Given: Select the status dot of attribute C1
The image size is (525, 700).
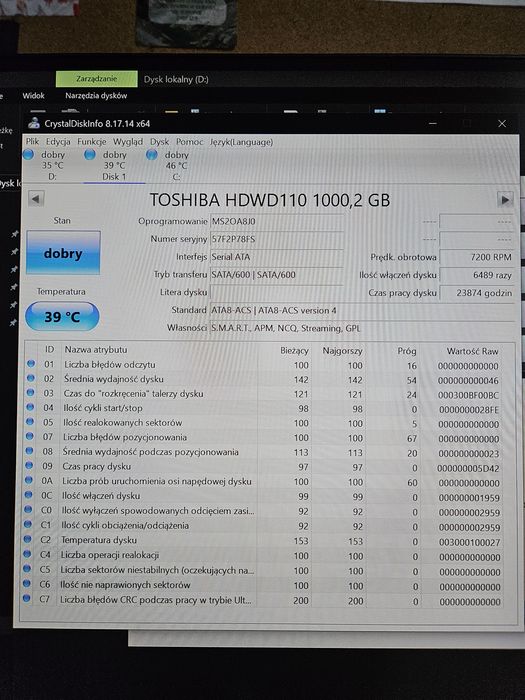Looking at the screenshot, I should 28,524.
